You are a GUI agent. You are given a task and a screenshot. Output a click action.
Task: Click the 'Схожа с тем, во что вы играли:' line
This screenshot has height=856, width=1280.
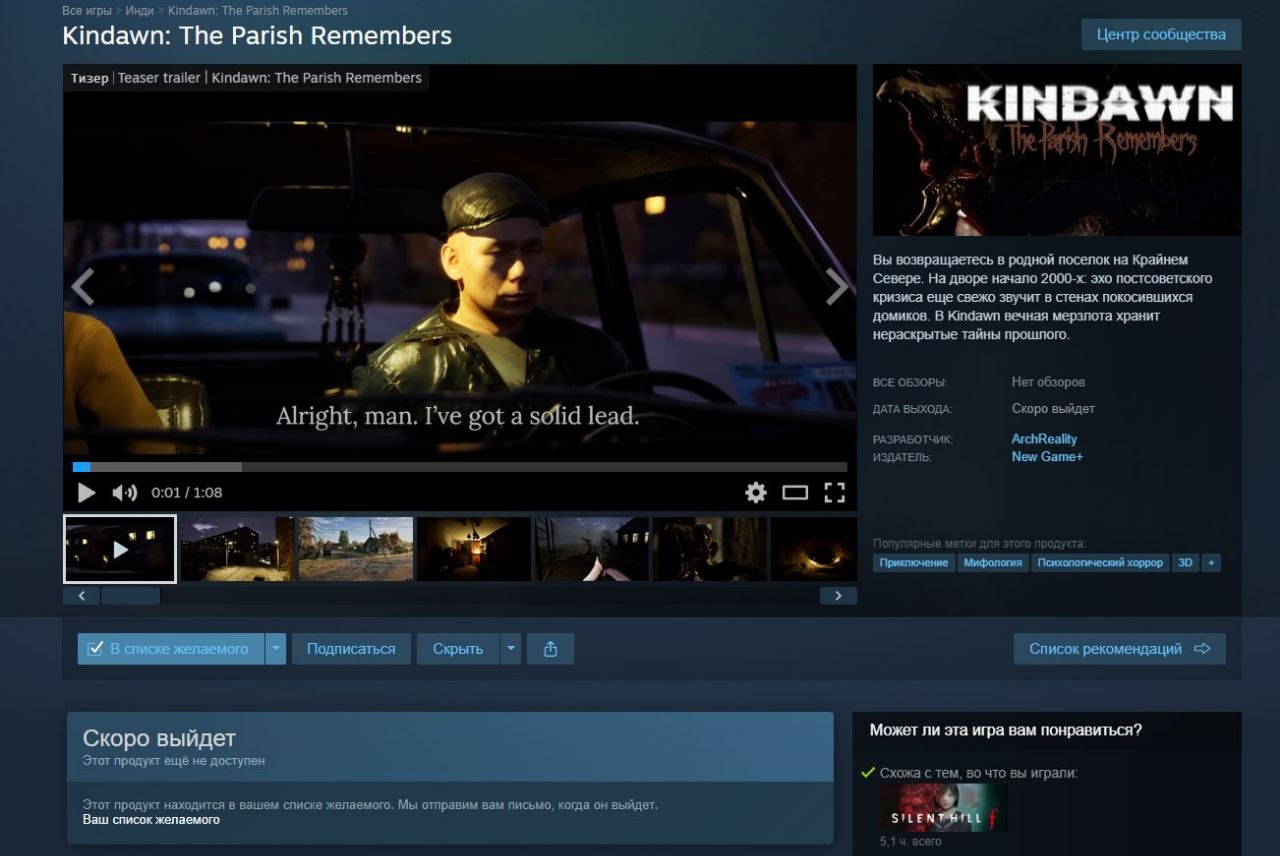pyautogui.click(x=979, y=773)
